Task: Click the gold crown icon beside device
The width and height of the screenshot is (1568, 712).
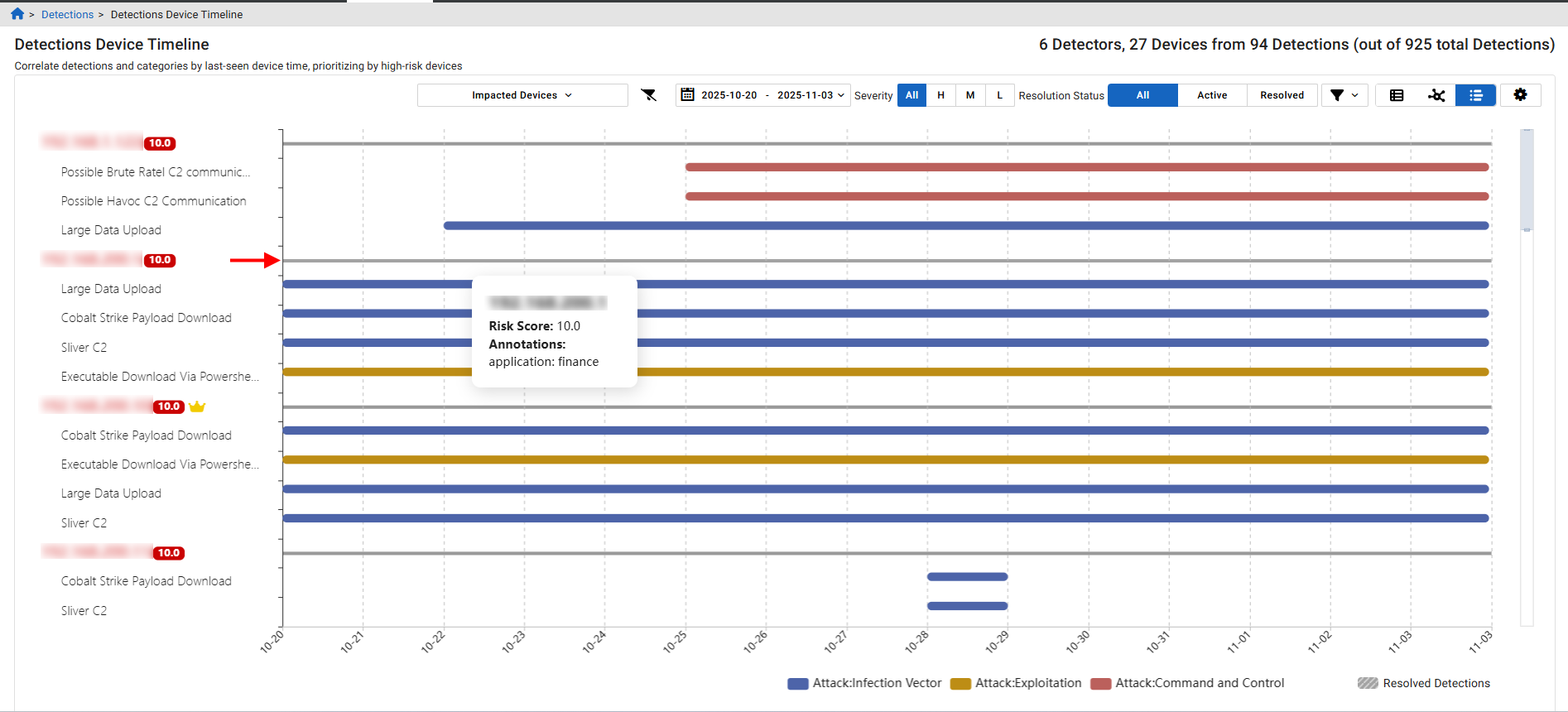Action: tap(197, 407)
